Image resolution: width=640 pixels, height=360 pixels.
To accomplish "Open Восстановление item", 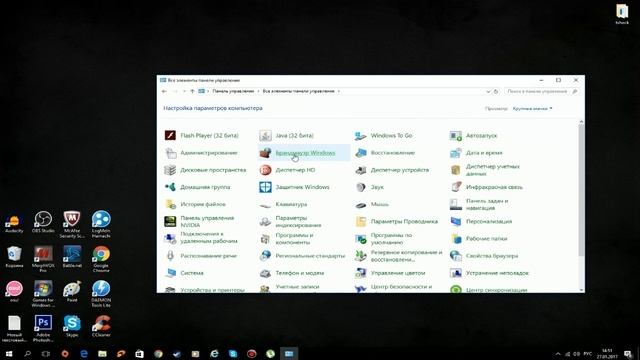I will (384, 153).
